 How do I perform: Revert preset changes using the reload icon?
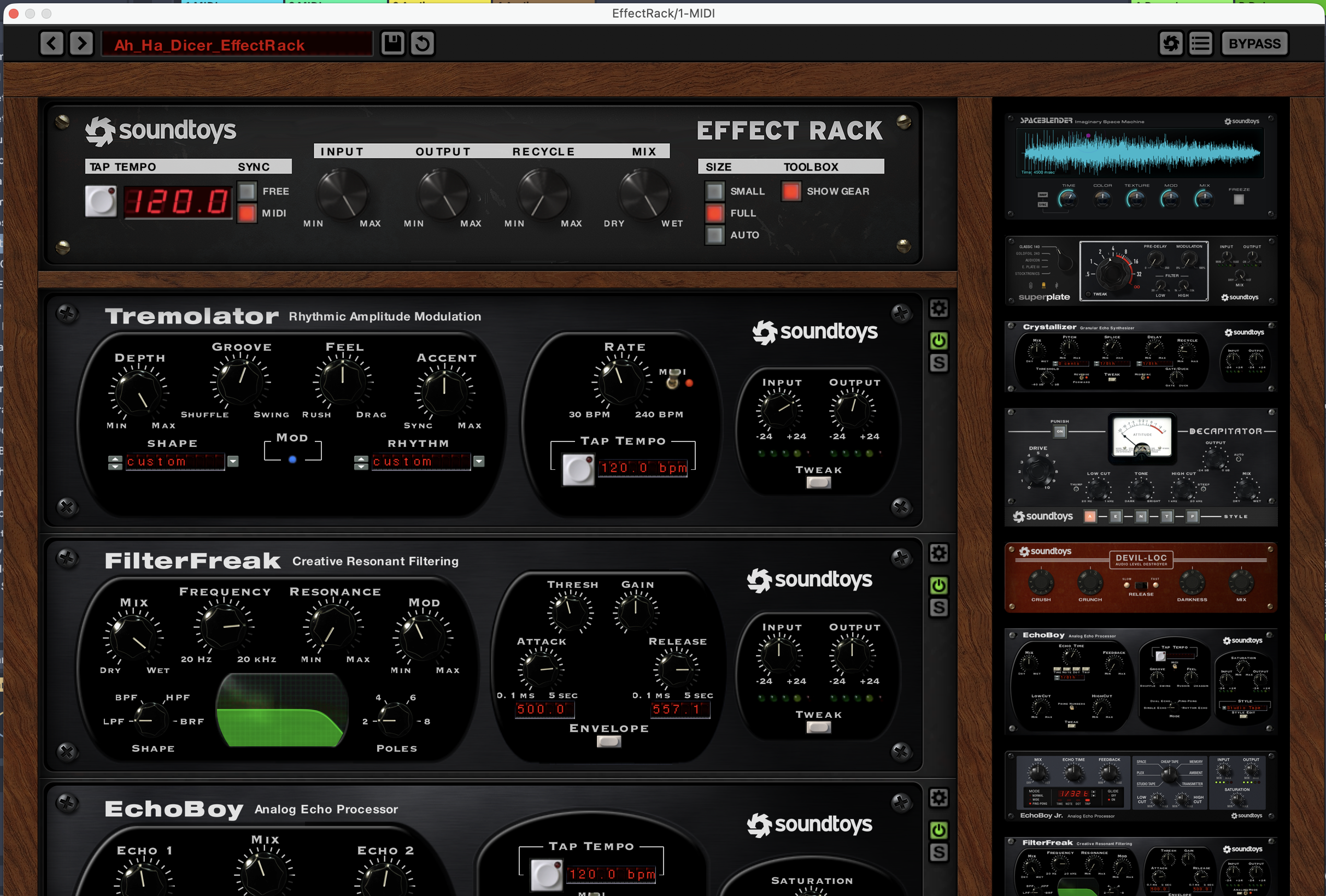tap(422, 43)
